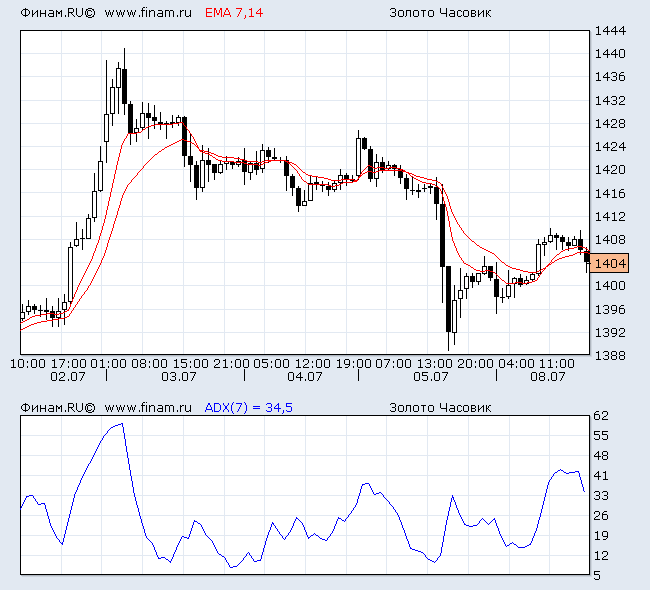The height and width of the screenshot is (590, 650).
Task: Click the 10:00 time axis label
Action: pyautogui.click(x=26, y=363)
